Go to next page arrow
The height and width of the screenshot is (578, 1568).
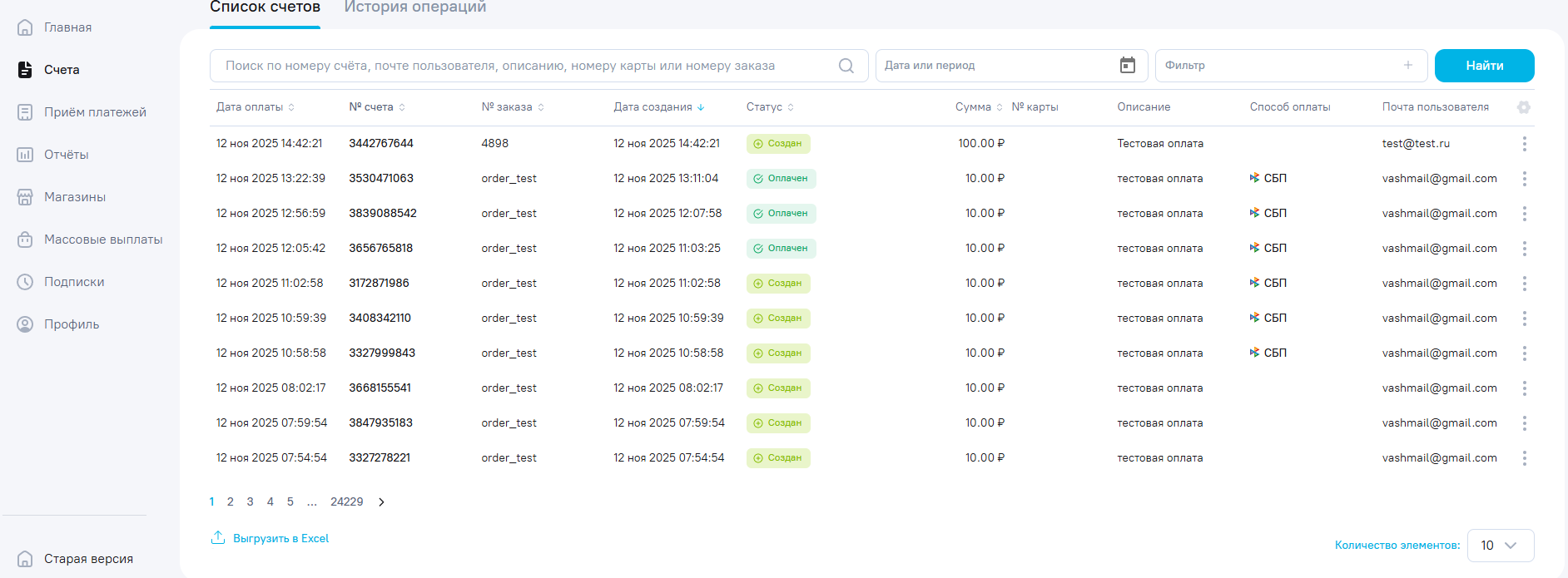(381, 502)
